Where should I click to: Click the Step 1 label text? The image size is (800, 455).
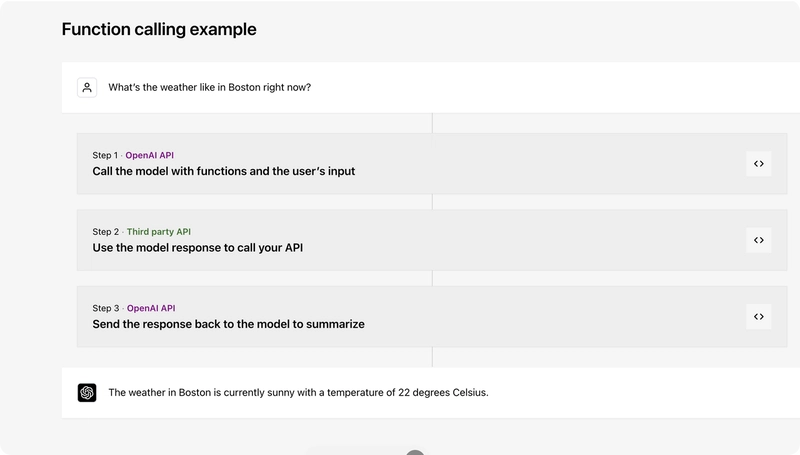pos(105,155)
